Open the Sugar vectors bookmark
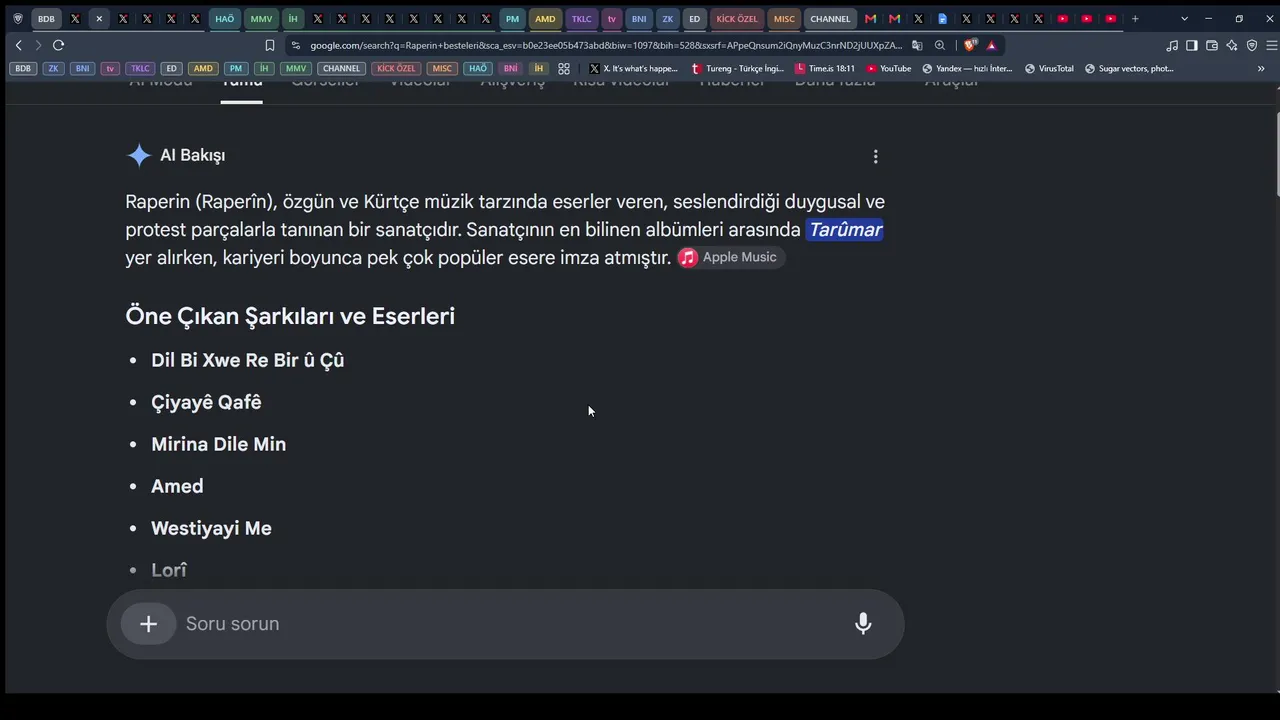The height and width of the screenshot is (720, 1280). [1129, 69]
